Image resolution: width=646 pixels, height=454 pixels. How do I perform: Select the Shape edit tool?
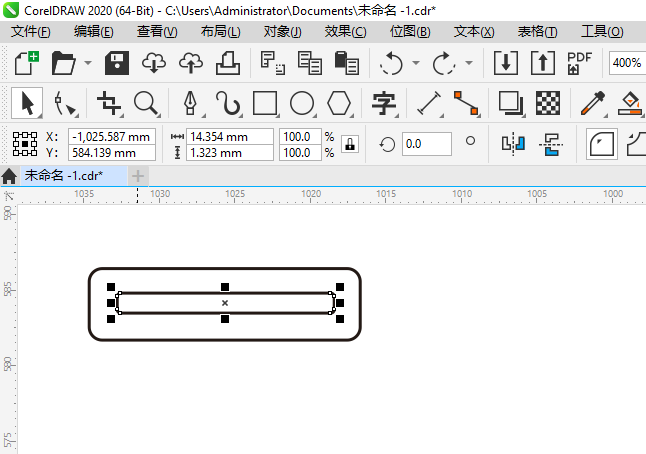click(x=65, y=103)
